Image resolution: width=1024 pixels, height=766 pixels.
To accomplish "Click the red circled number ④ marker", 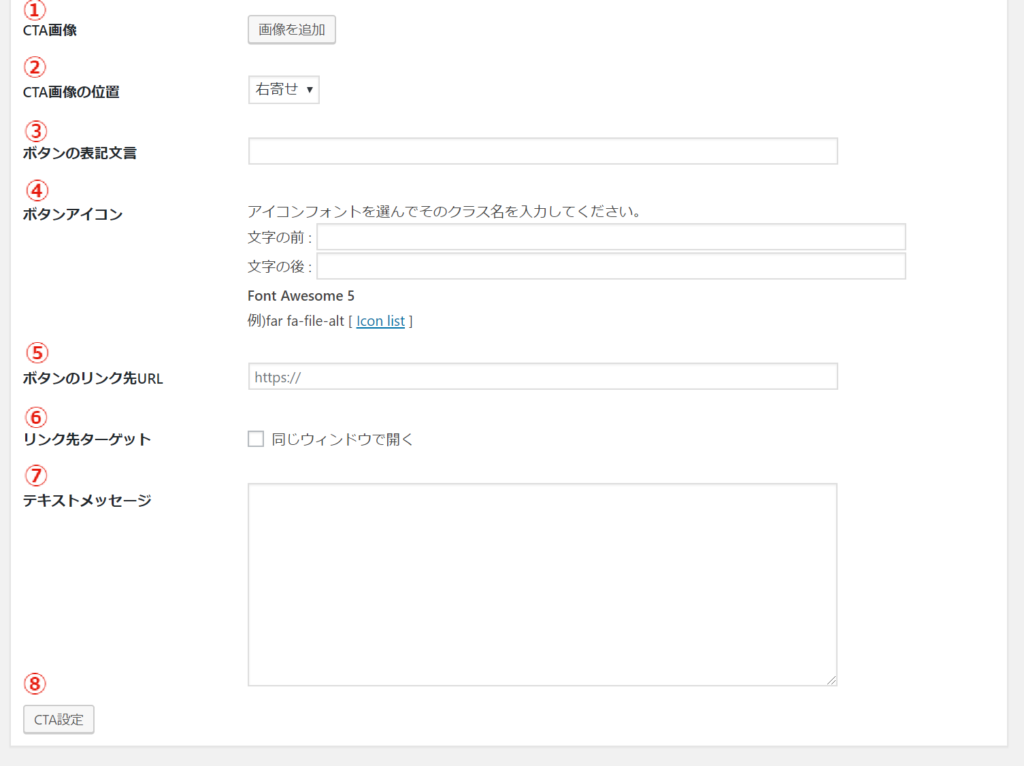I will [35, 190].
